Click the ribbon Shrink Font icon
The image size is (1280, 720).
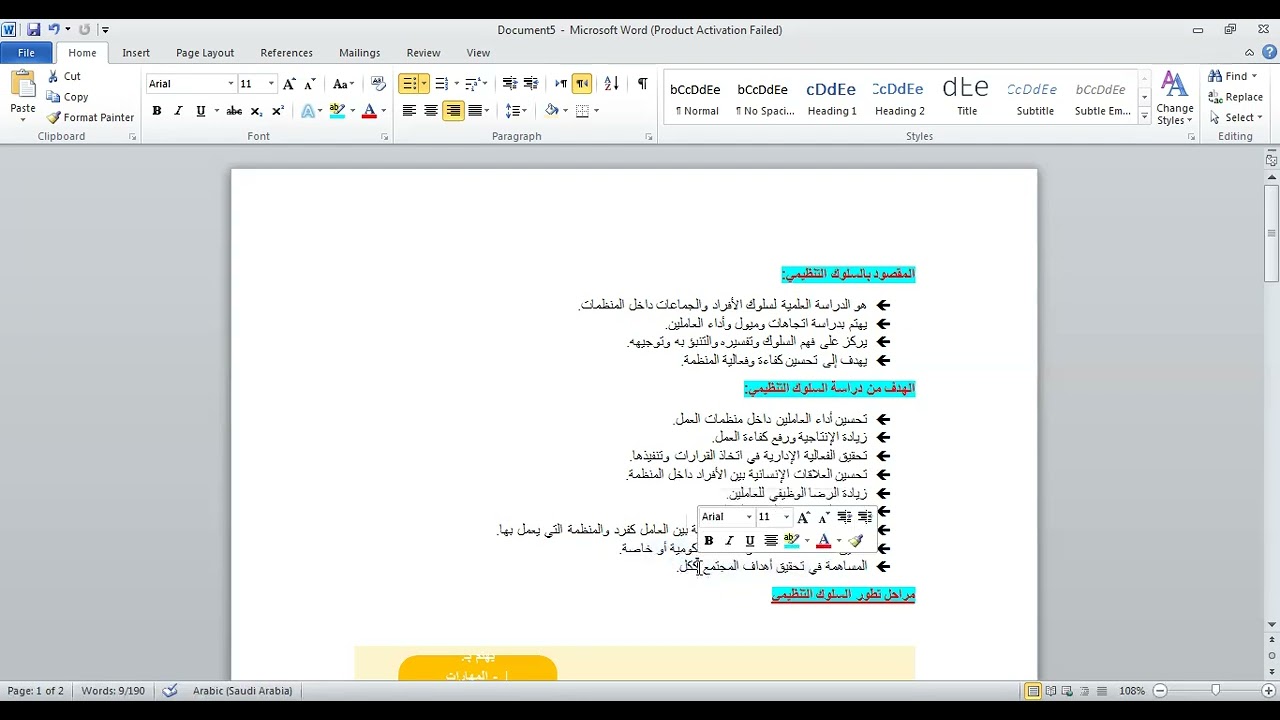(x=310, y=84)
